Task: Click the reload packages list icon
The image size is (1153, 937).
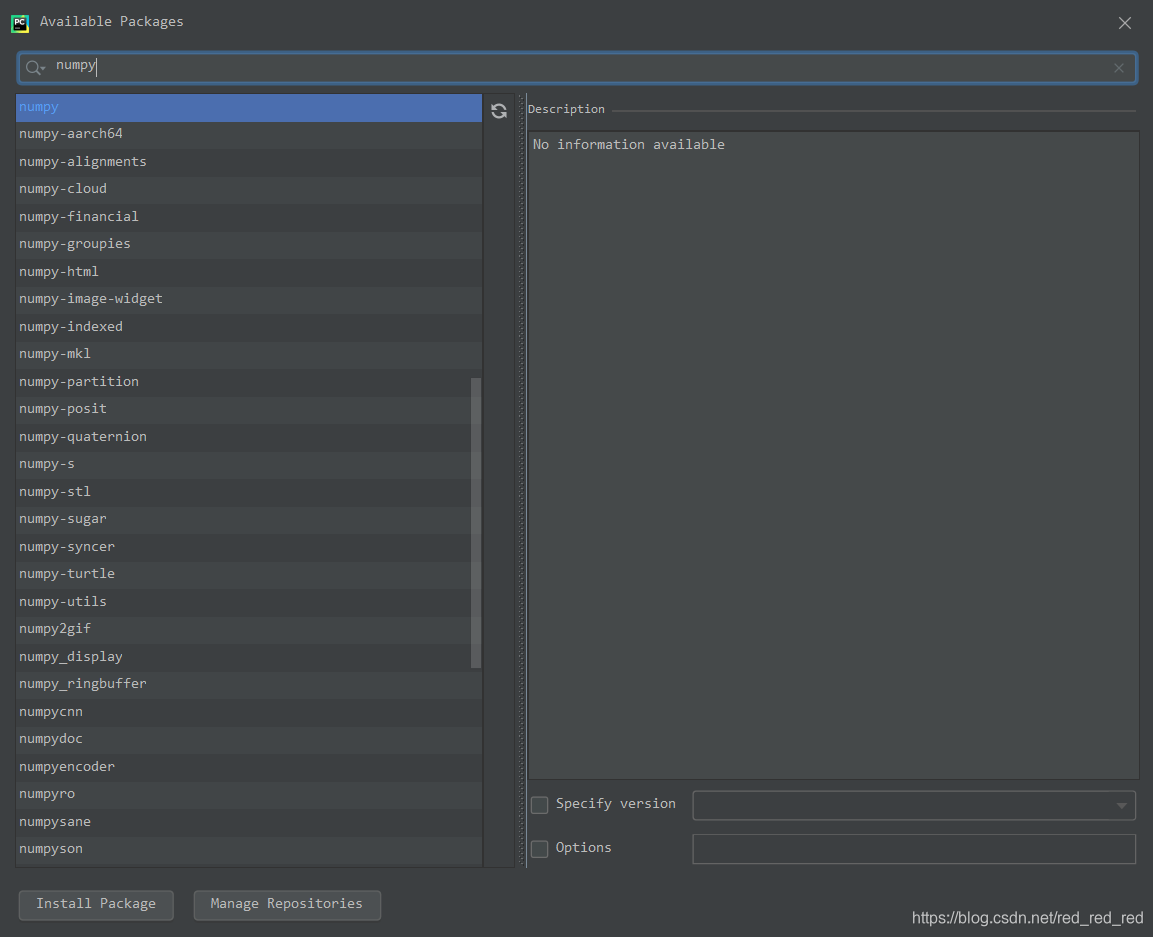Action: click(x=499, y=111)
